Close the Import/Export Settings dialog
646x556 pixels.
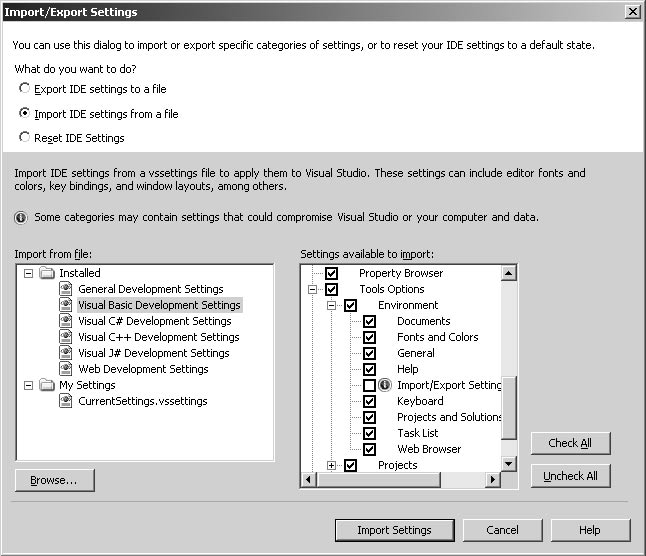[x=632, y=12]
